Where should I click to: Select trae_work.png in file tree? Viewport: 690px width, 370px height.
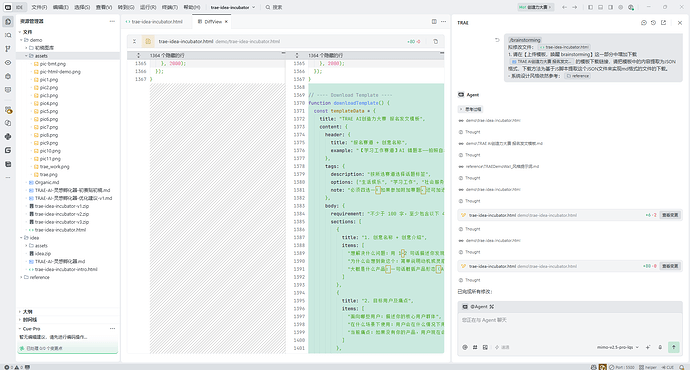54,167
